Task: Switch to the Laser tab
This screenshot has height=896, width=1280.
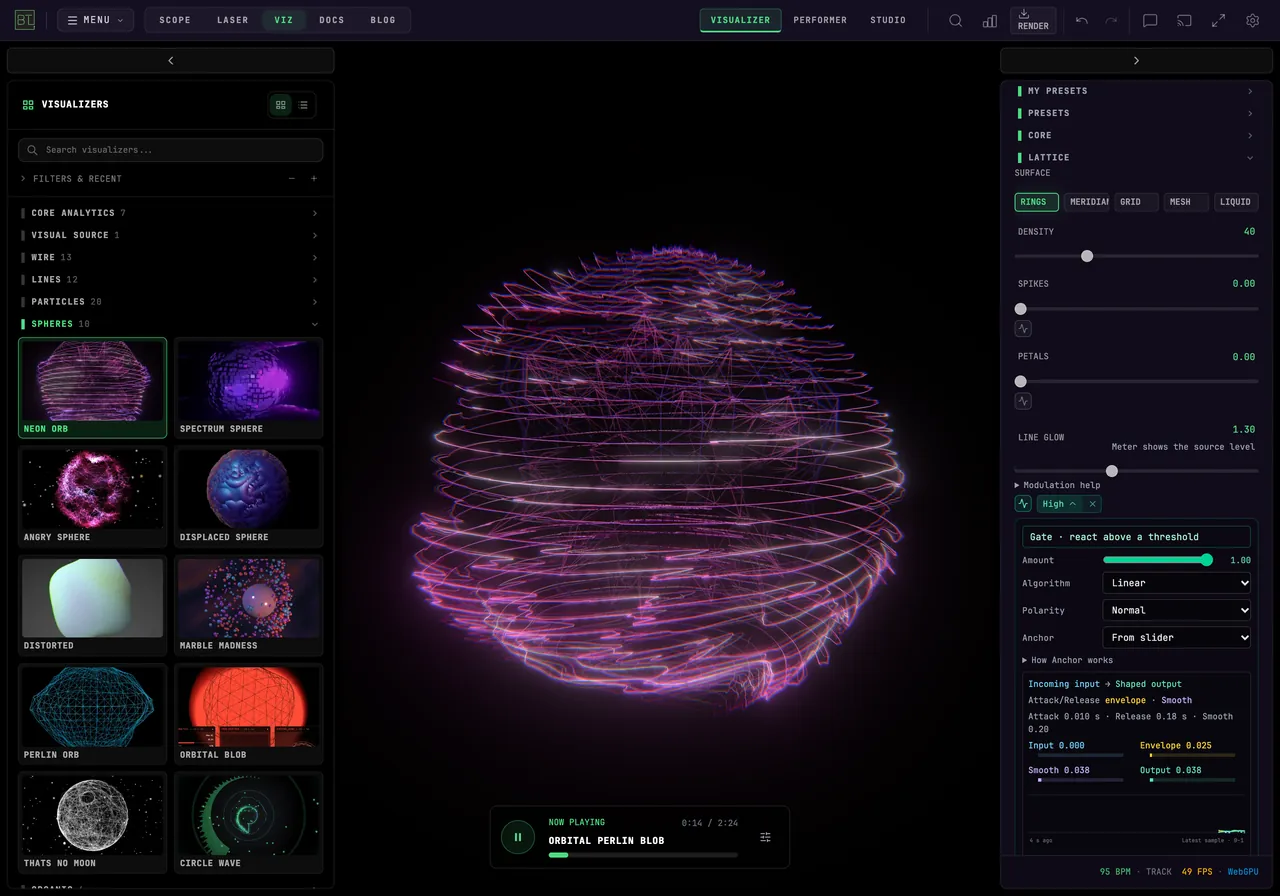Action: 233,20
